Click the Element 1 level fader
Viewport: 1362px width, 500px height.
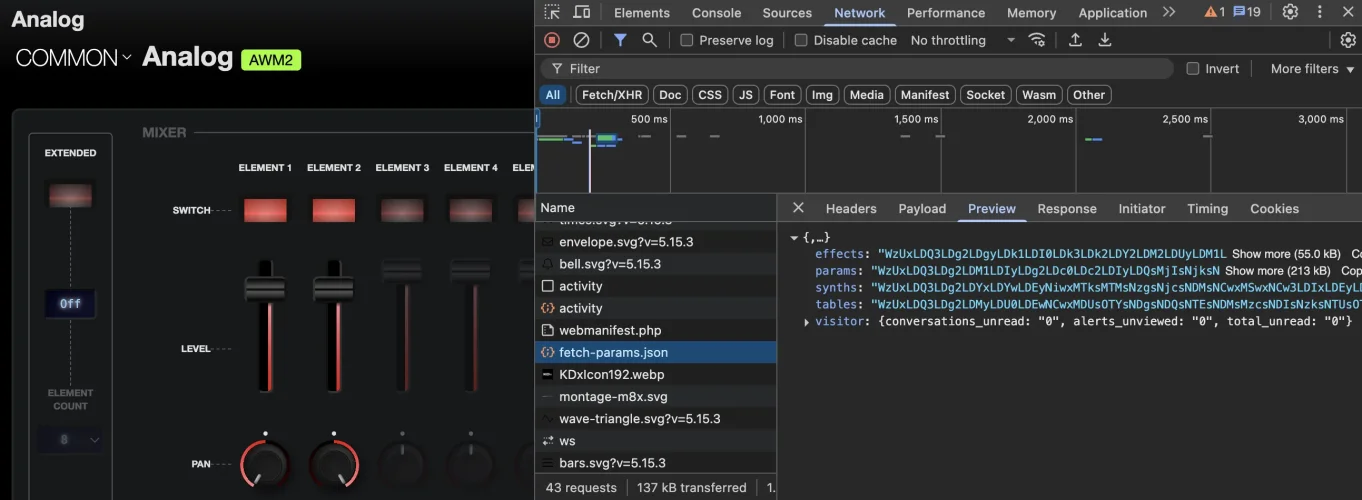click(x=265, y=290)
